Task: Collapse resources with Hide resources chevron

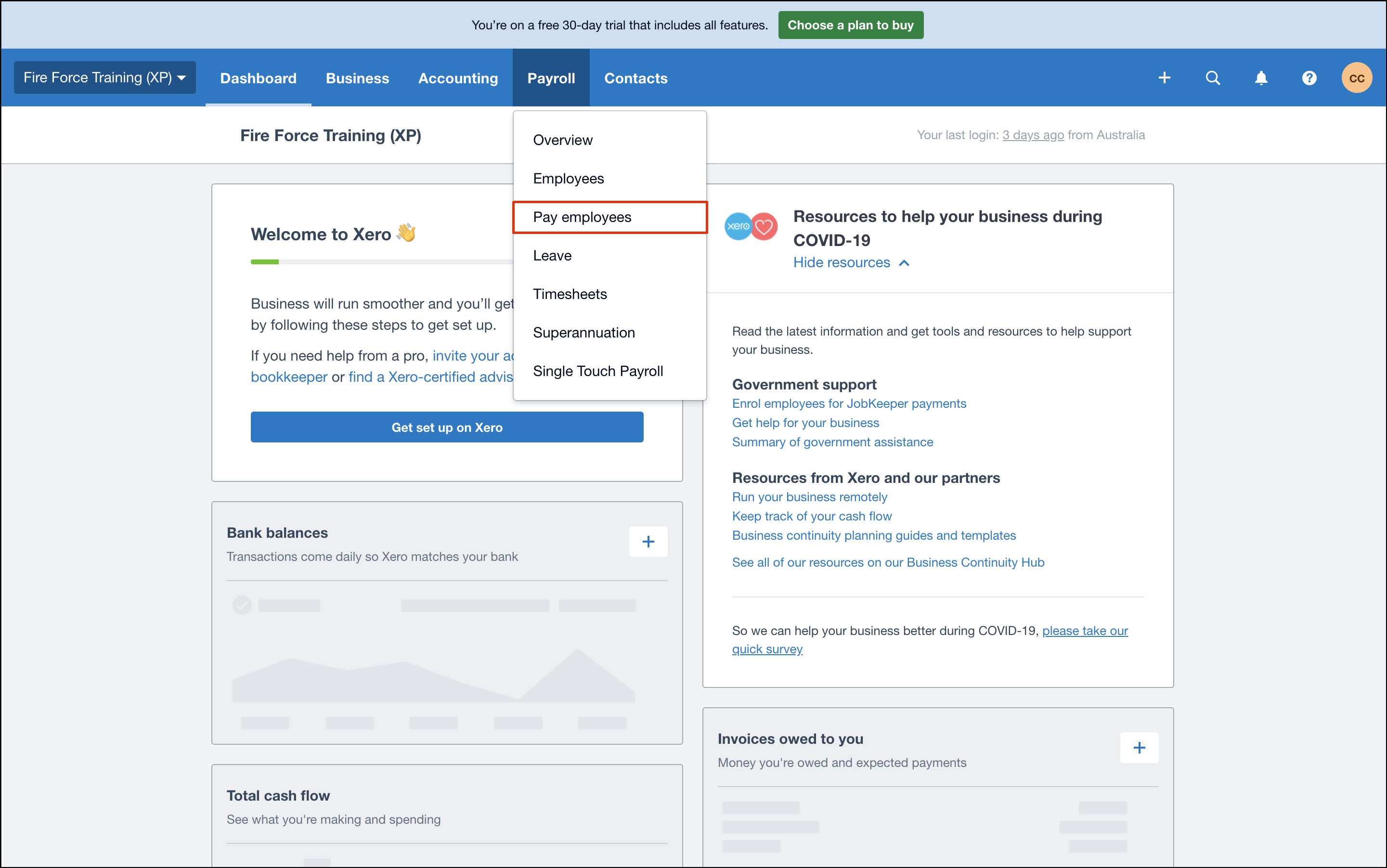Action: (x=904, y=263)
